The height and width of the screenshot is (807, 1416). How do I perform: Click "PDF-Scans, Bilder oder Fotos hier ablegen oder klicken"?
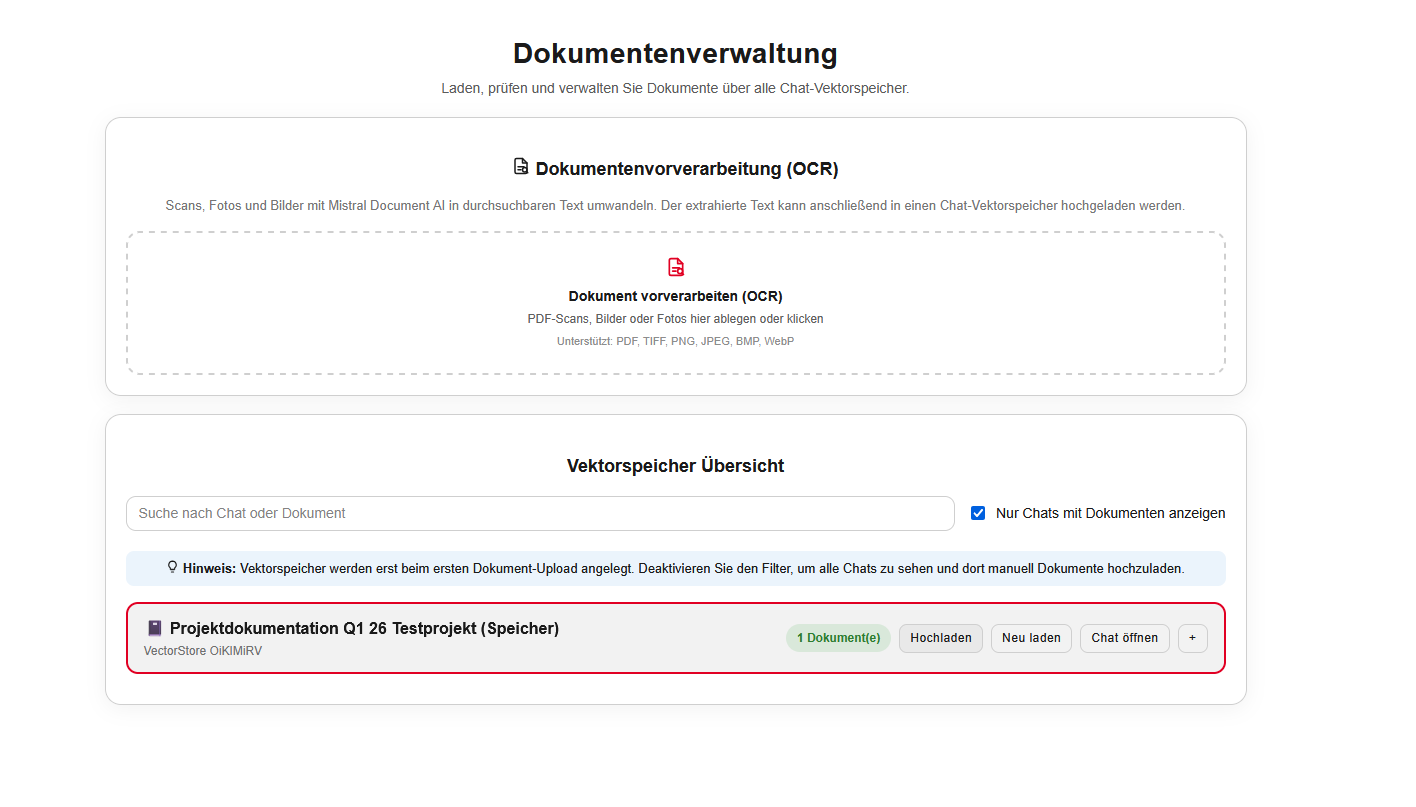pyautogui.click(x=675, y=318)
